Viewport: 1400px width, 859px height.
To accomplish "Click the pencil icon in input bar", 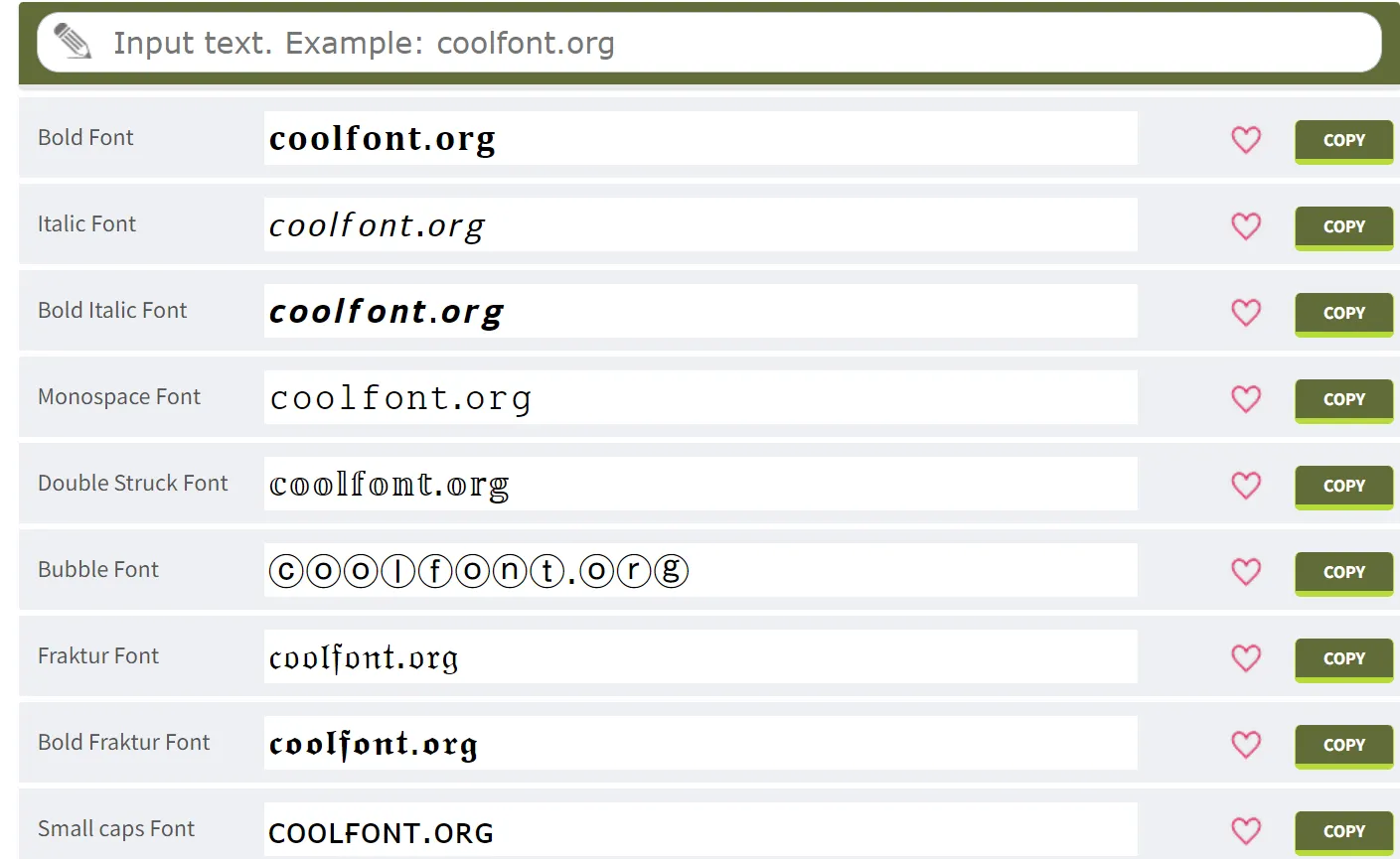I will [x=73, y=43].
